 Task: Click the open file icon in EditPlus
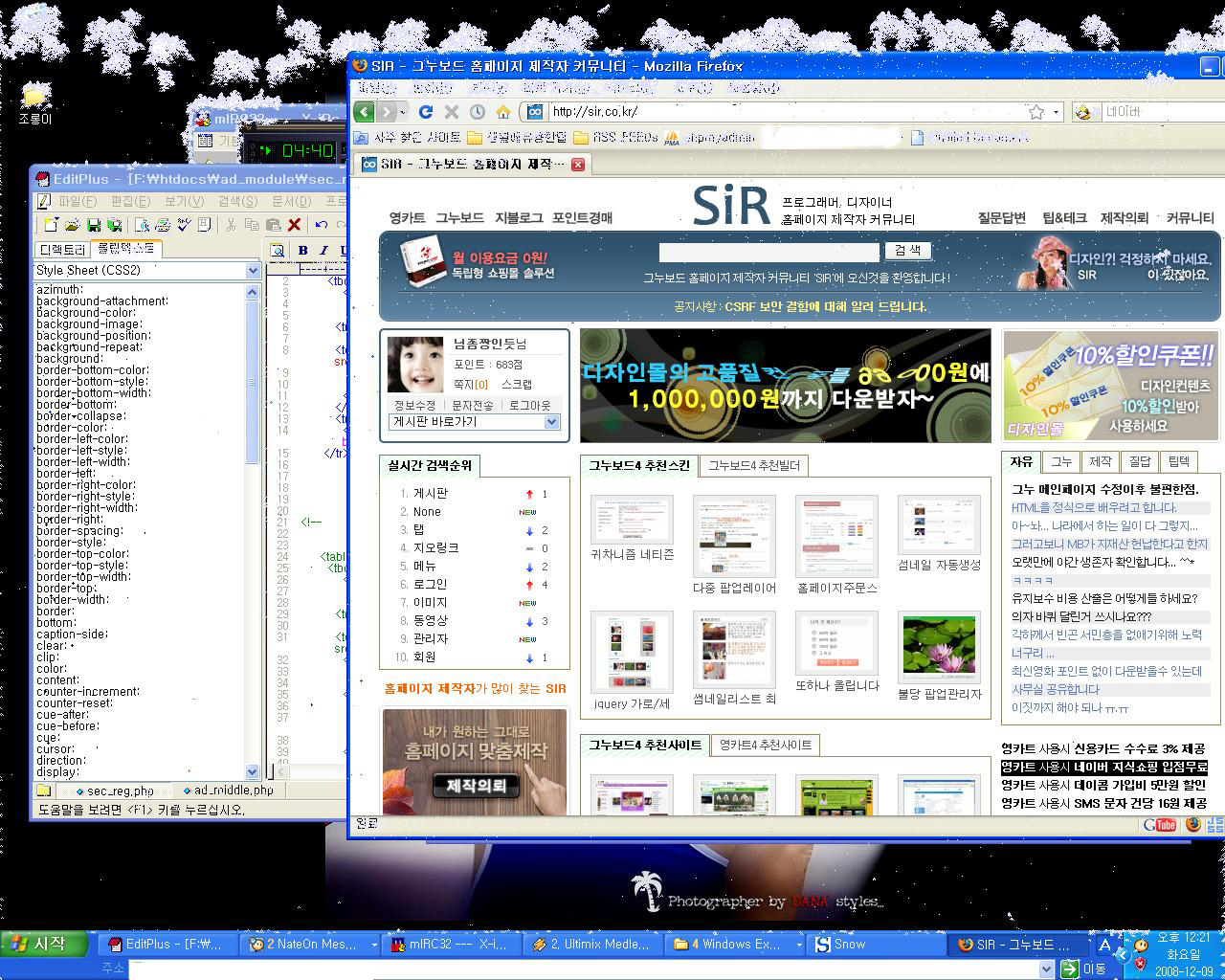coord(72,225)
